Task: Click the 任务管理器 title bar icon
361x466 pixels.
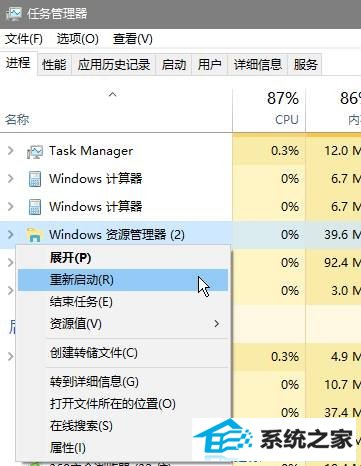Action: click(x=14, y=14)
